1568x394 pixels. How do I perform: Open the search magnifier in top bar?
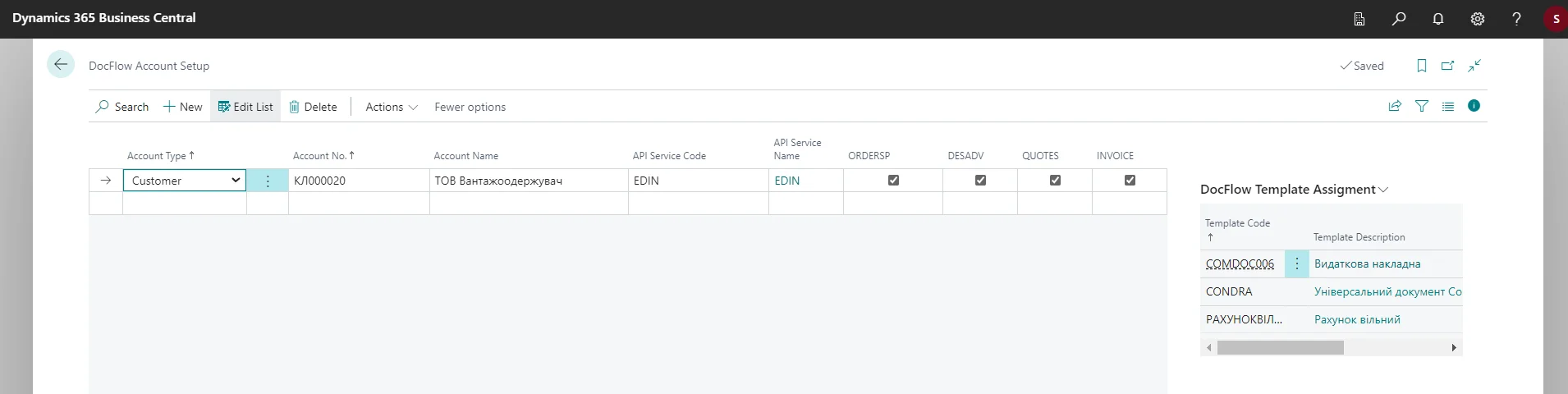click(1399, 19)
